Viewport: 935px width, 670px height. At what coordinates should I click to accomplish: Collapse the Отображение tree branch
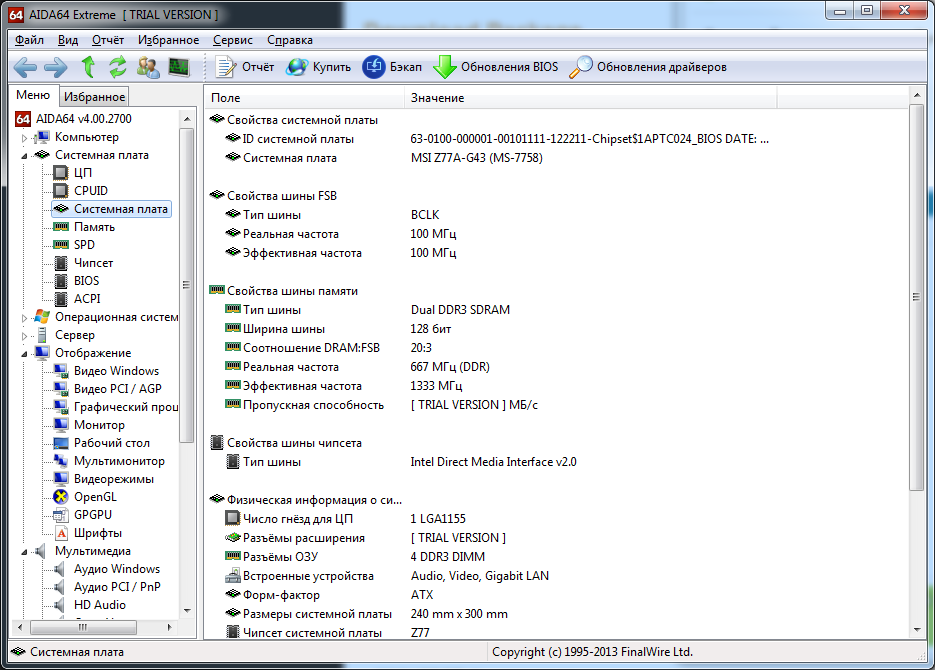coord(25,354)
